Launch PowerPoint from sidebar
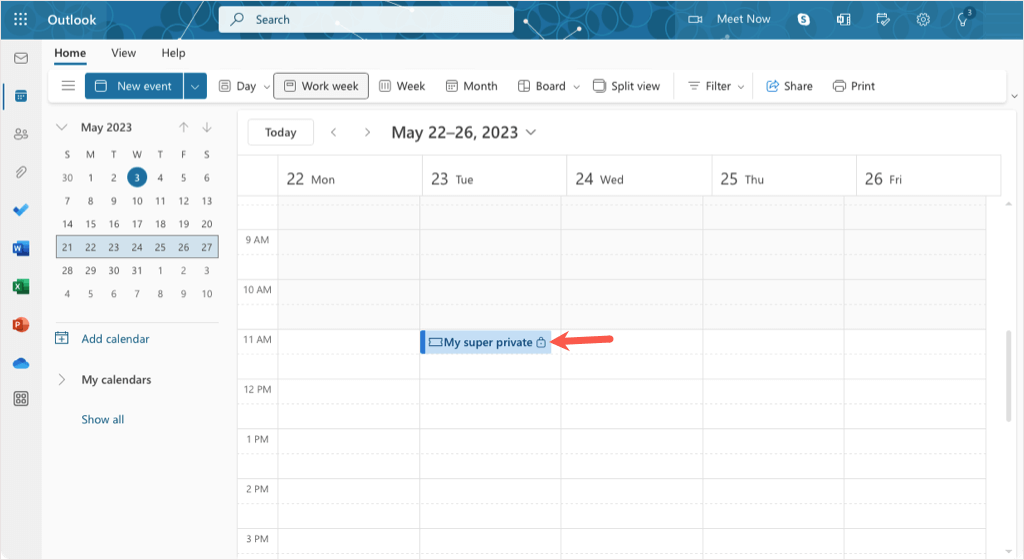 [x=21, y=324]
